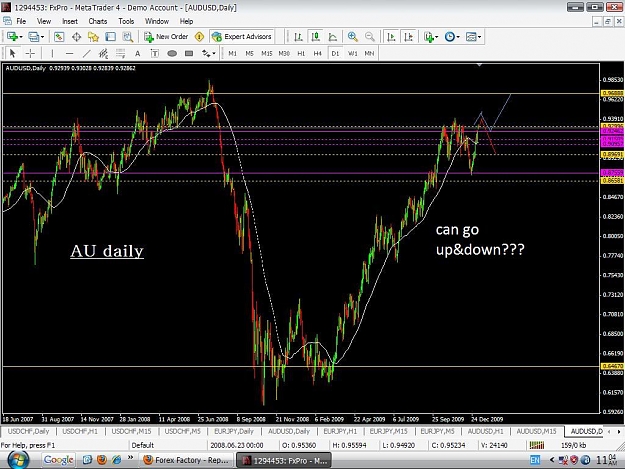Open the Strategy Tester icon
625x469 pixels.
[x=128, y=37]
